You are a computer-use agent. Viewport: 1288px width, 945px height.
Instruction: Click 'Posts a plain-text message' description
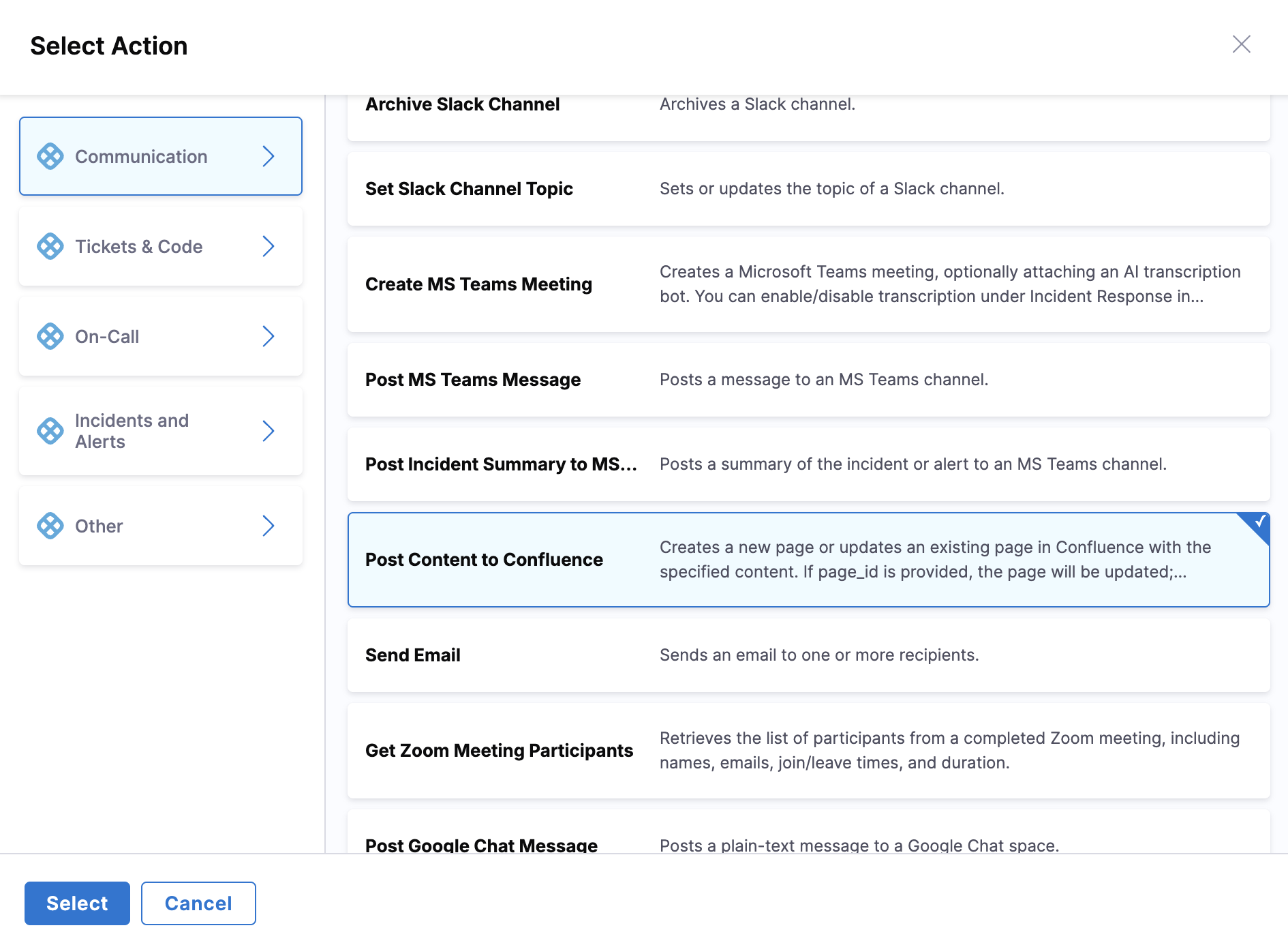click(859, 845)
